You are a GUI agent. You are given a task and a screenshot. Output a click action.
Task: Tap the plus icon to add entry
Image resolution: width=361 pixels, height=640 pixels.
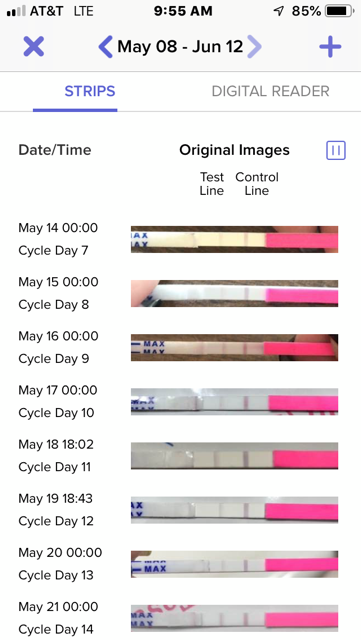coord(330,47)
